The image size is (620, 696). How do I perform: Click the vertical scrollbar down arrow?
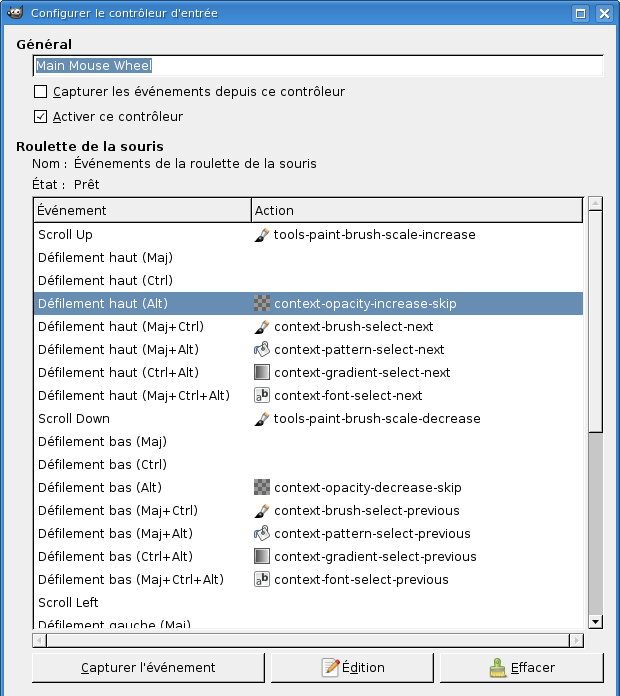click(596, 622)
